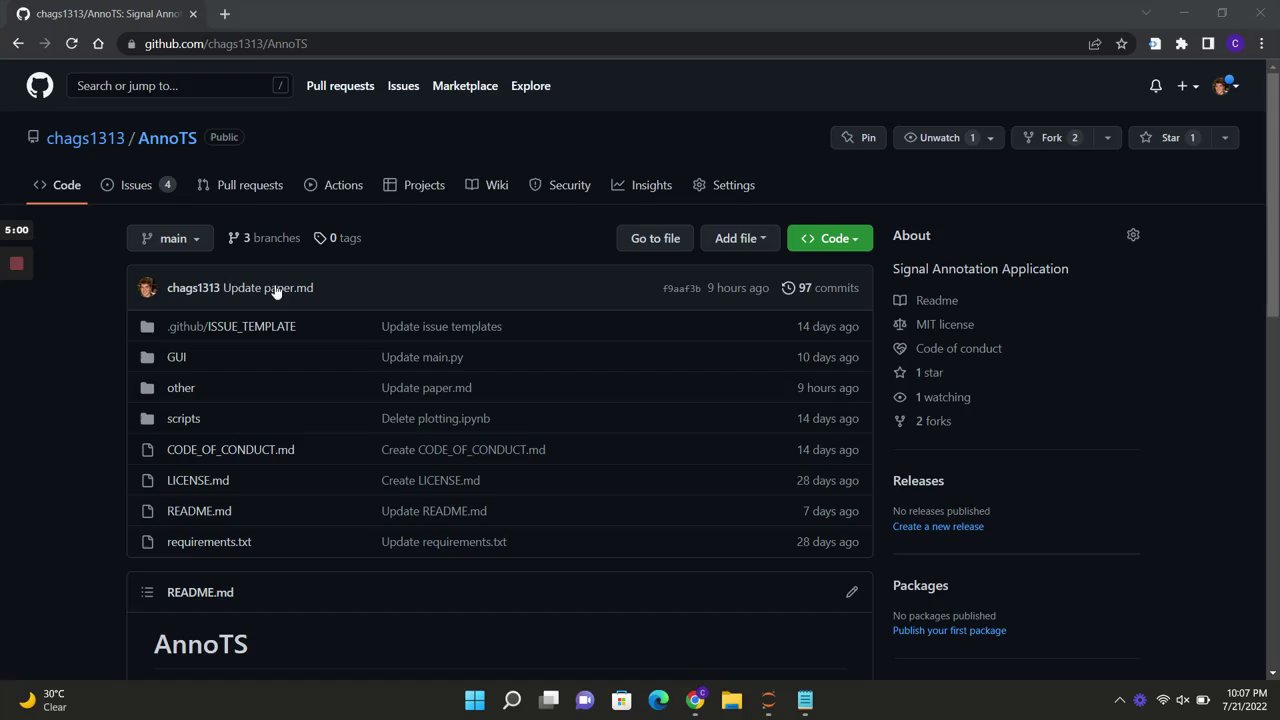Expand the Unwatch notification options arrow

coord(991,138)
